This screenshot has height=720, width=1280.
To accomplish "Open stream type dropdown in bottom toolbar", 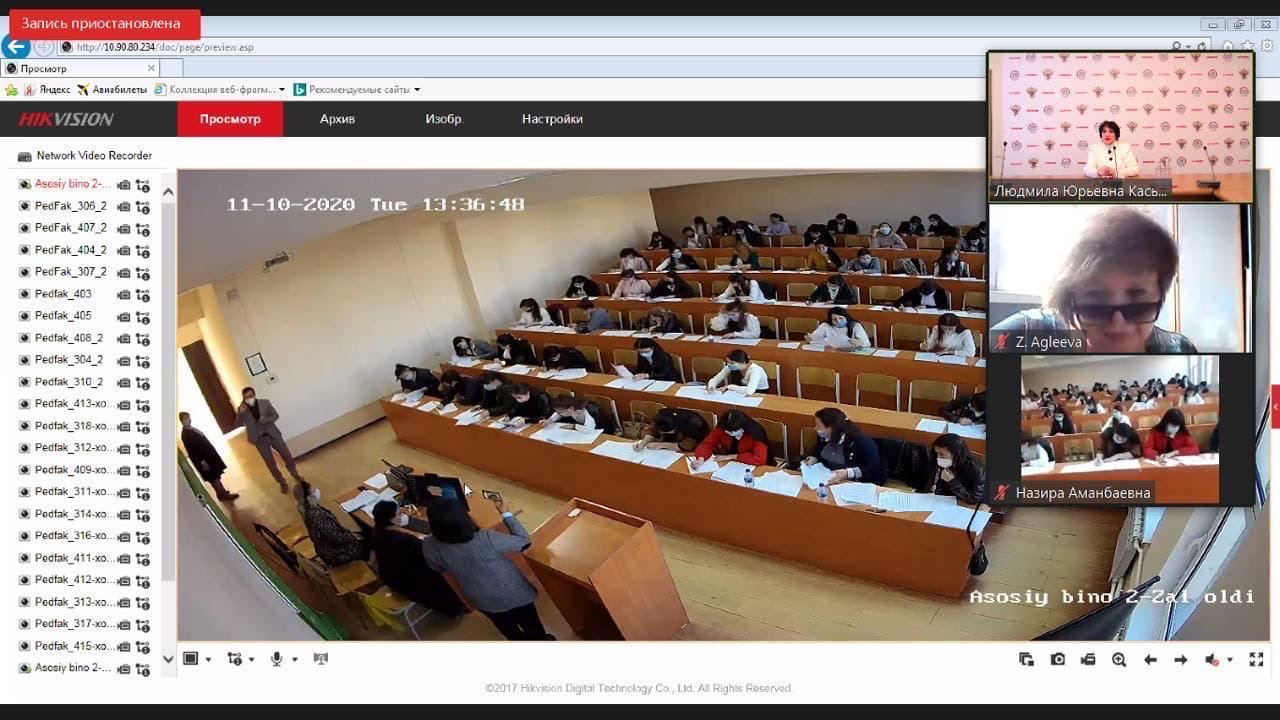I will click(x=240, y=659).
